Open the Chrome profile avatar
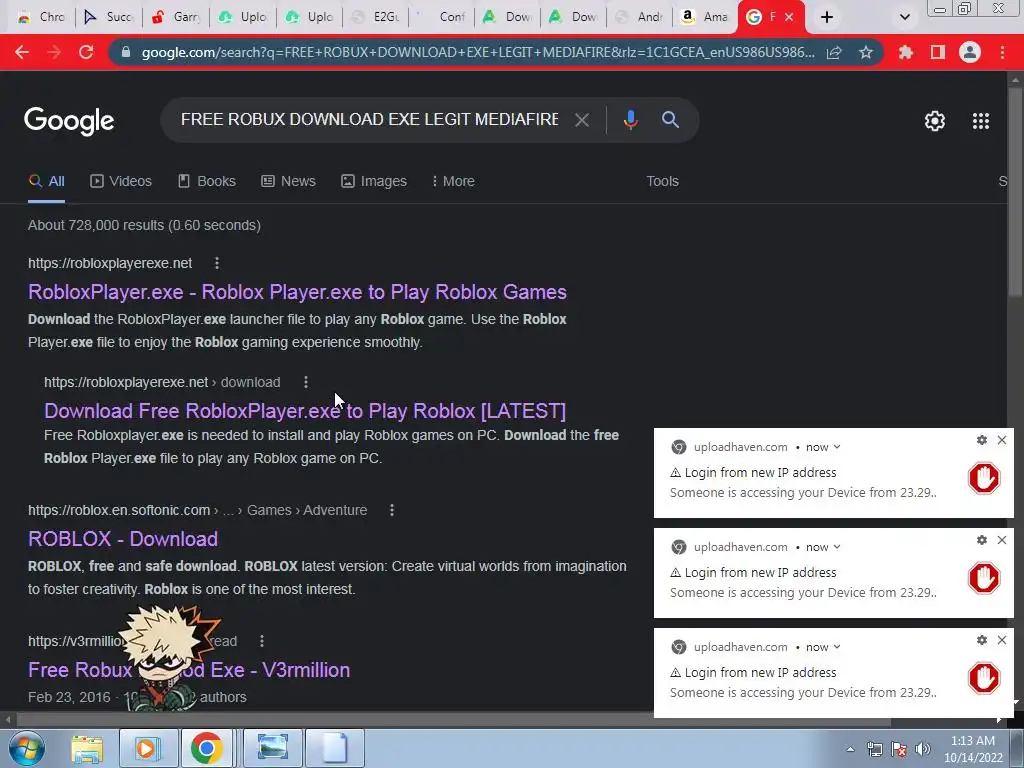Image resolution: width=1024 pixels, height=768 pixels. click(x=970, y=52)
